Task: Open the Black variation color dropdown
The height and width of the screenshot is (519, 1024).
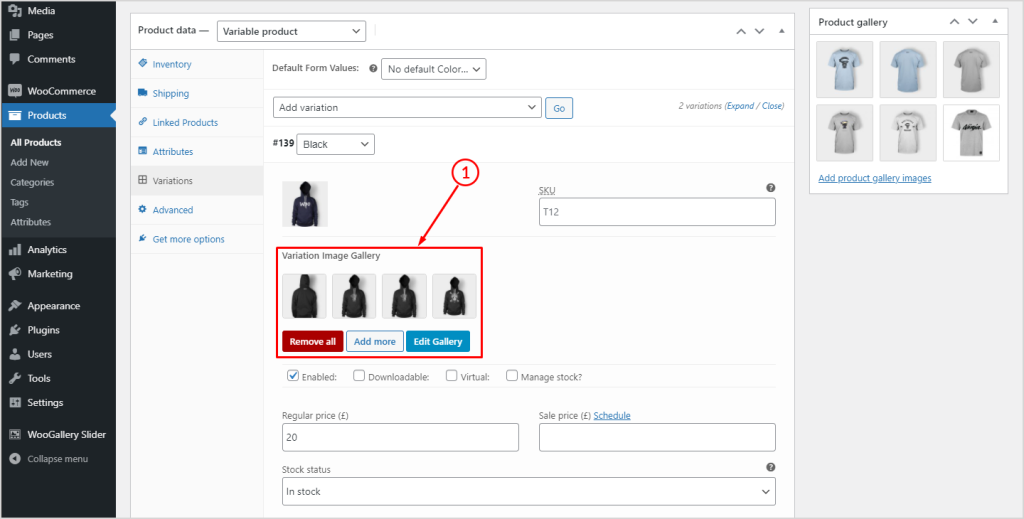Action: click(336, 144)
